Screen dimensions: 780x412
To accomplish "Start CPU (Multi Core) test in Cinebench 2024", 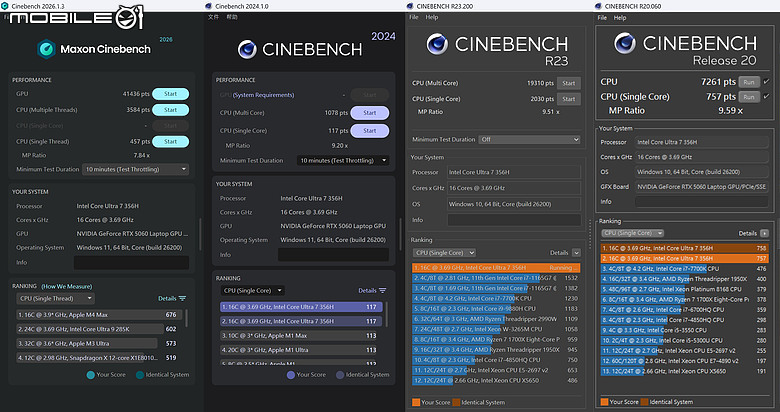I will [x=370, y=112].
